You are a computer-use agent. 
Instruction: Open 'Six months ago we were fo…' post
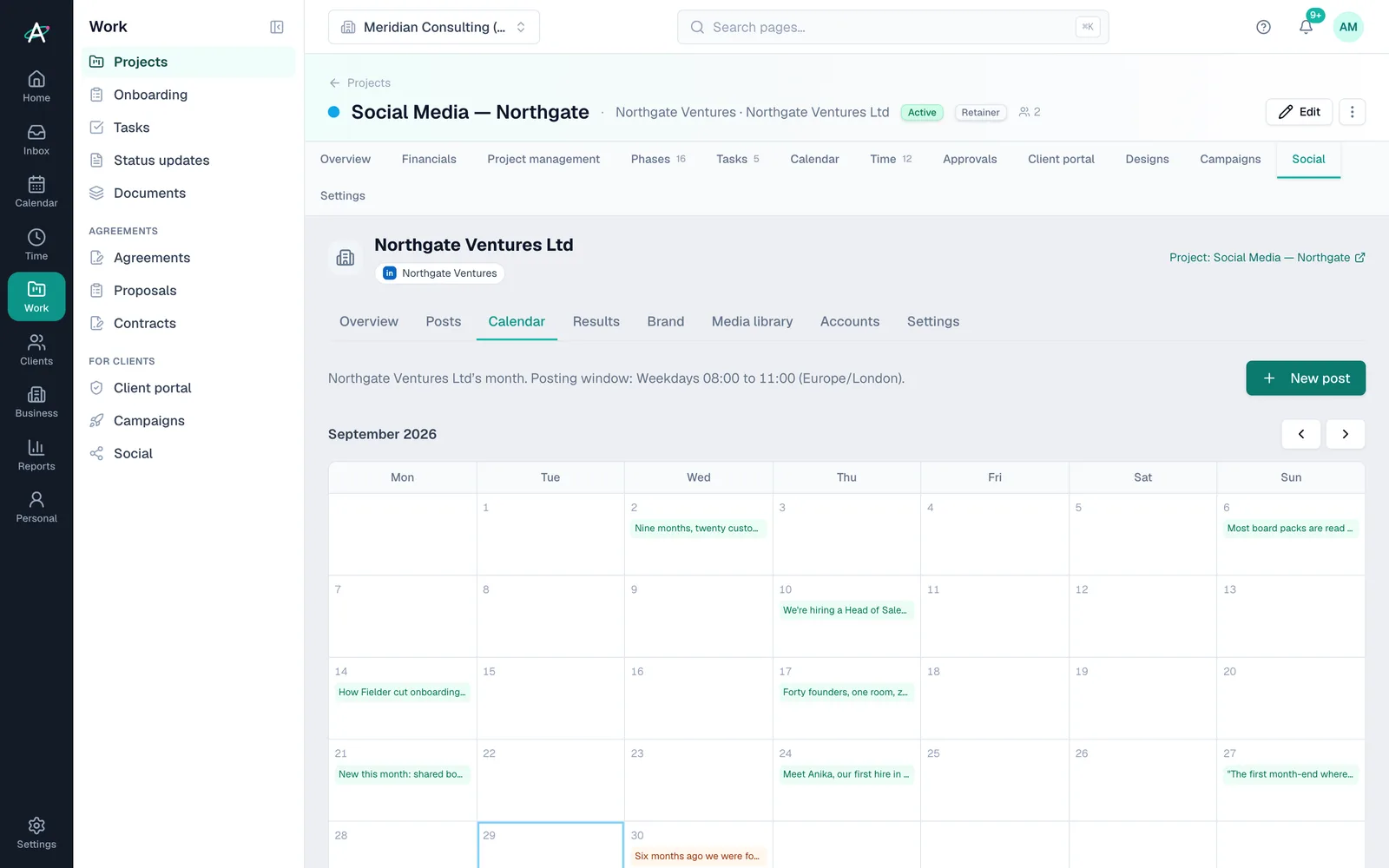click(x=698, y=857)
